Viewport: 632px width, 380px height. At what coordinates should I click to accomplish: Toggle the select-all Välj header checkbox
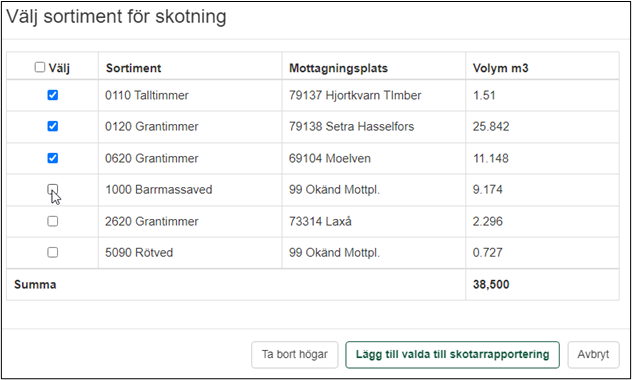click(x=40, y=67)
